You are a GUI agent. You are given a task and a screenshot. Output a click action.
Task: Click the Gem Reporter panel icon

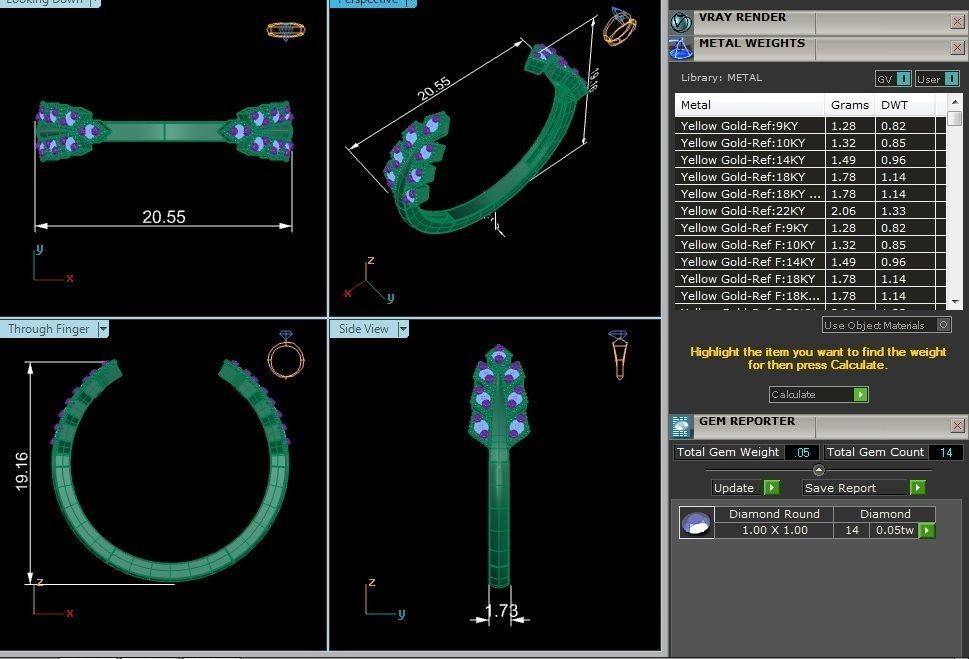click(x=682, y=427)
